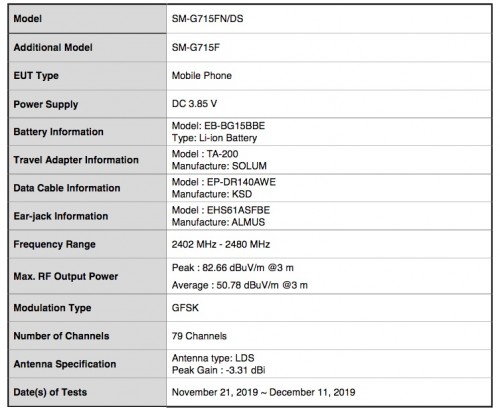
Task: Click the Mobile Phone value
Action: click(x=202, y=76)
